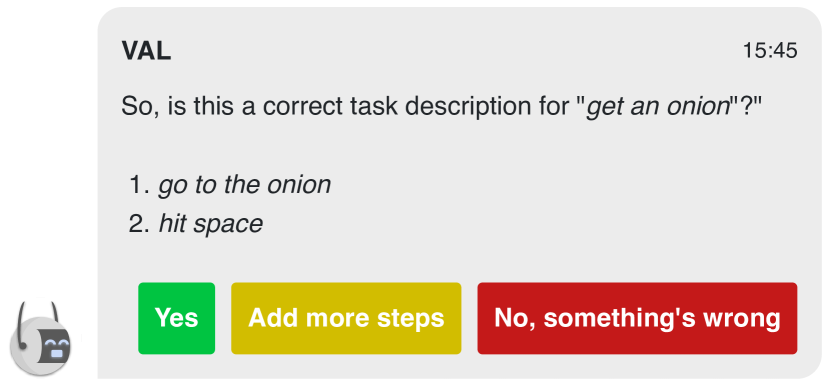Click the "2." list number marker
The width and height of the screenshot is (830, 385).
pyautogui.click(x=140, y=224)
